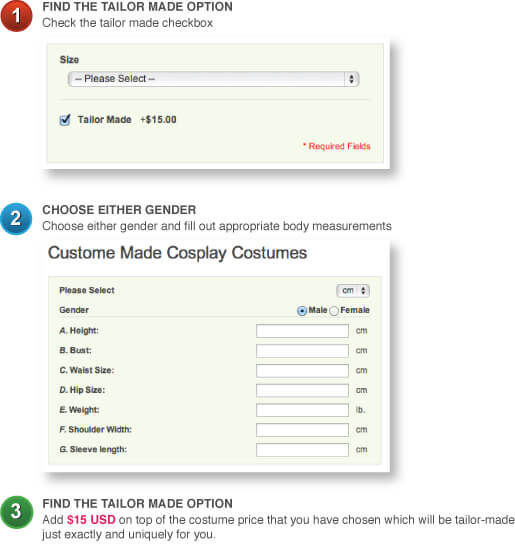
Task: Open the Size Please Select dropdown
Action: [x=213, y=79]
